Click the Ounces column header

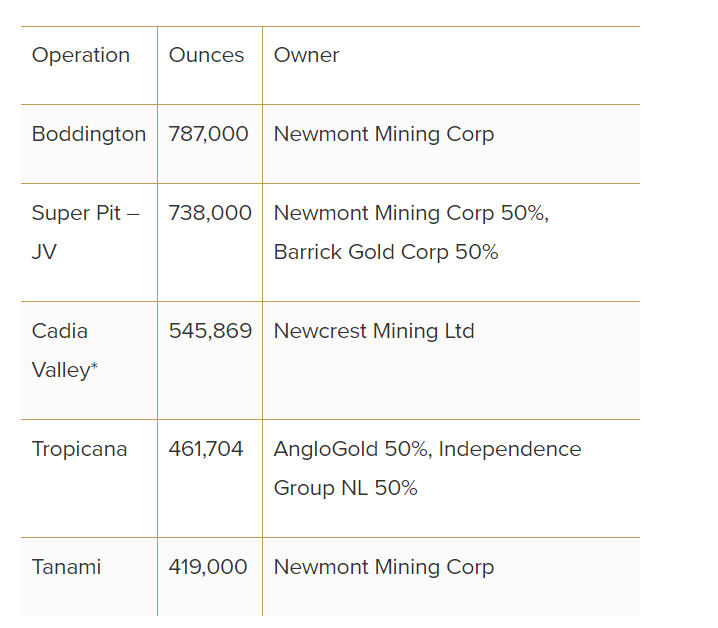(x=206, y=55)
